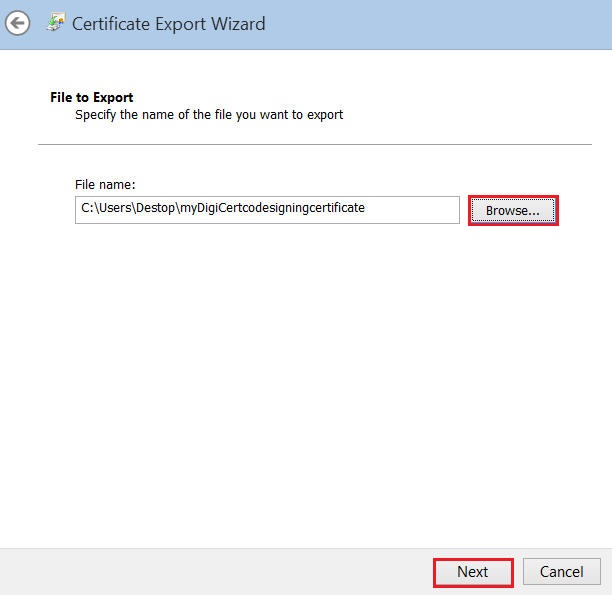This screenshot has height=595, width=612.
Task: Click the gray footer bar left of Next
Action: [x=200, y=572]
